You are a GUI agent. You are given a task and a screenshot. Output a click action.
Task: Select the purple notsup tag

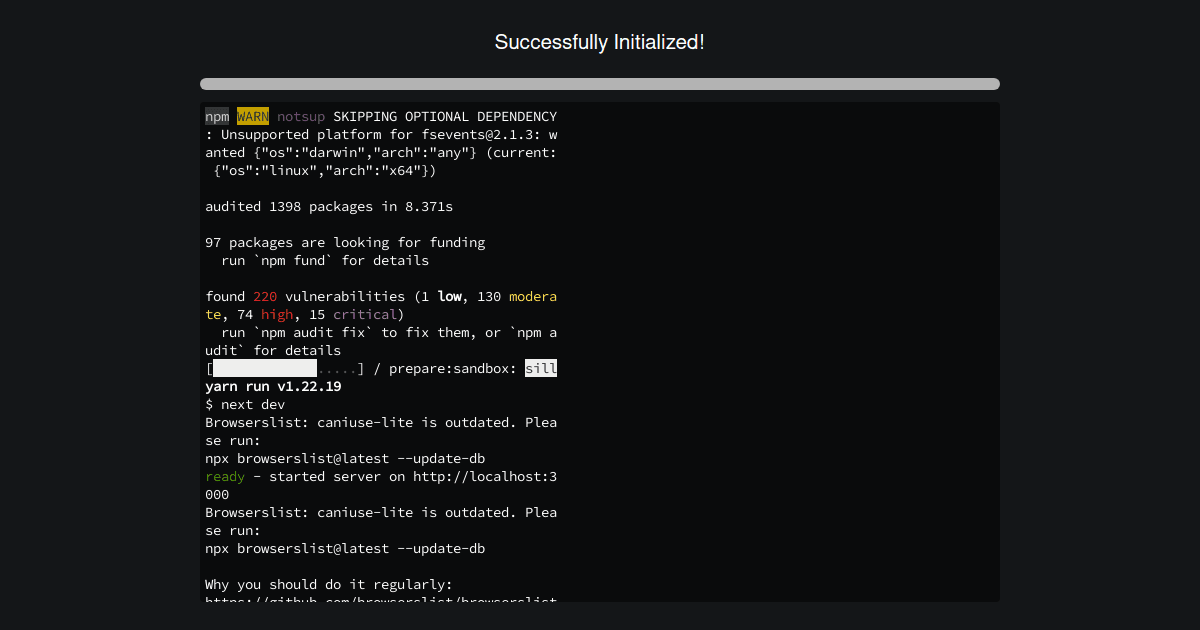click(x=301, y=116)
